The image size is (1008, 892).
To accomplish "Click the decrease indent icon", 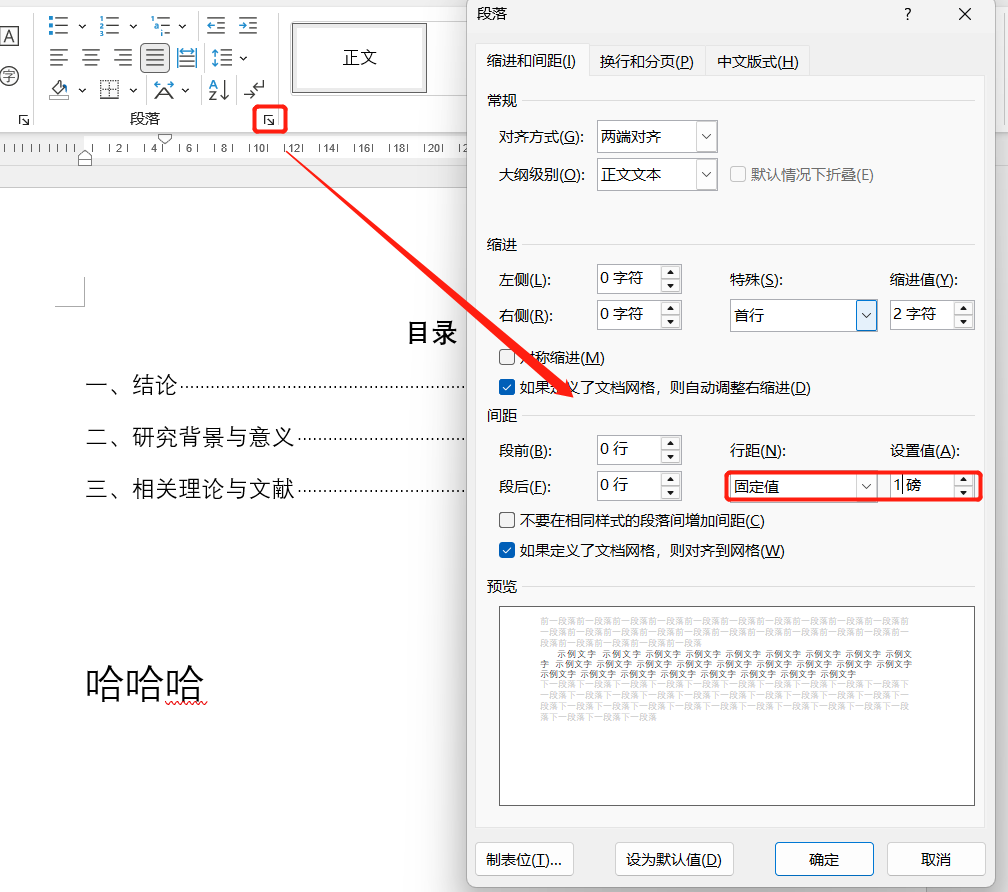I will point(216,26).
